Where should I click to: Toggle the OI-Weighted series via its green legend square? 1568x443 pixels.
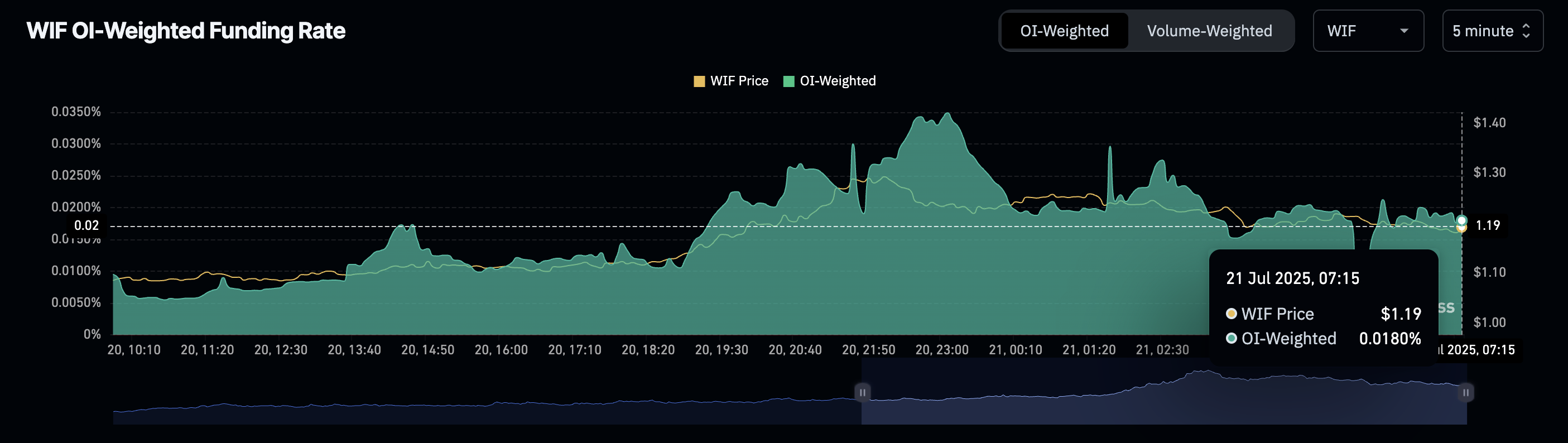(788, 81)
